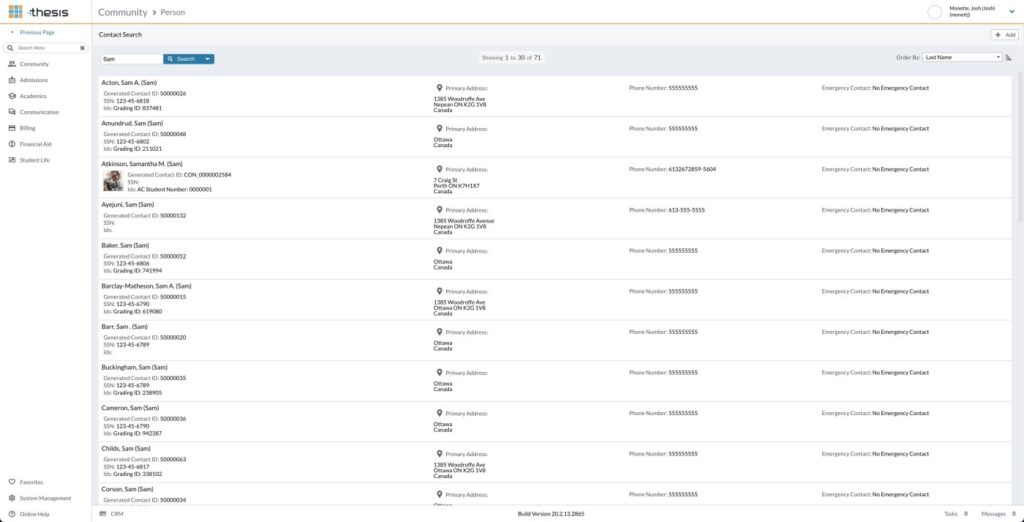
Task: Open Samantha M. Atkinson's photo thumbnail
Action: point(113,181)
